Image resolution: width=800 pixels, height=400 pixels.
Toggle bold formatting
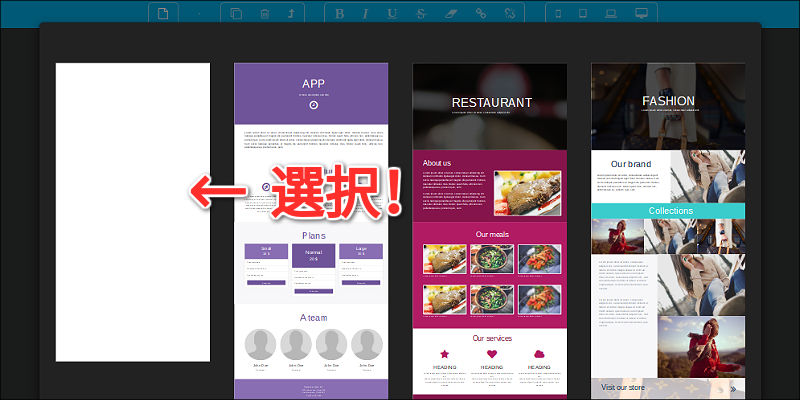[x=339, y=14]
